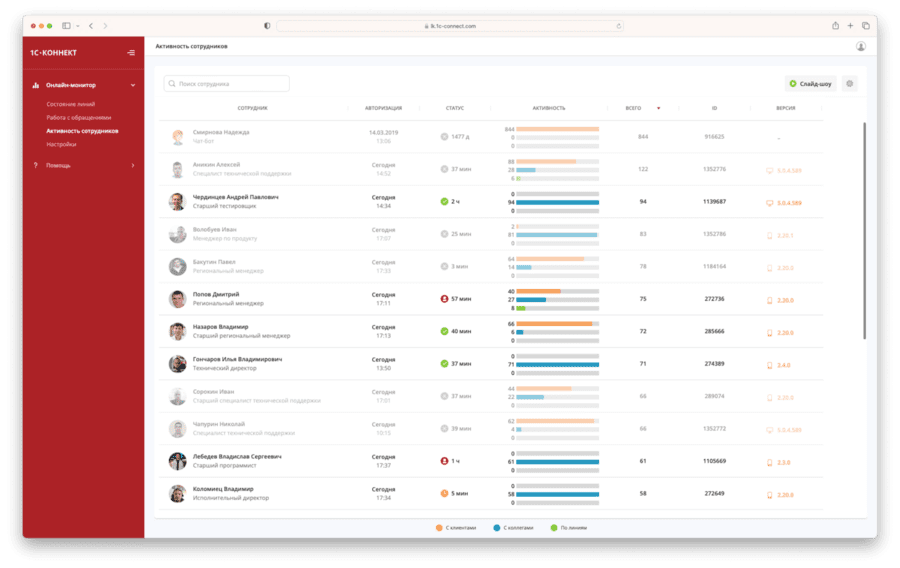
Task: Open the browser share icon
Action: [835, 26]
